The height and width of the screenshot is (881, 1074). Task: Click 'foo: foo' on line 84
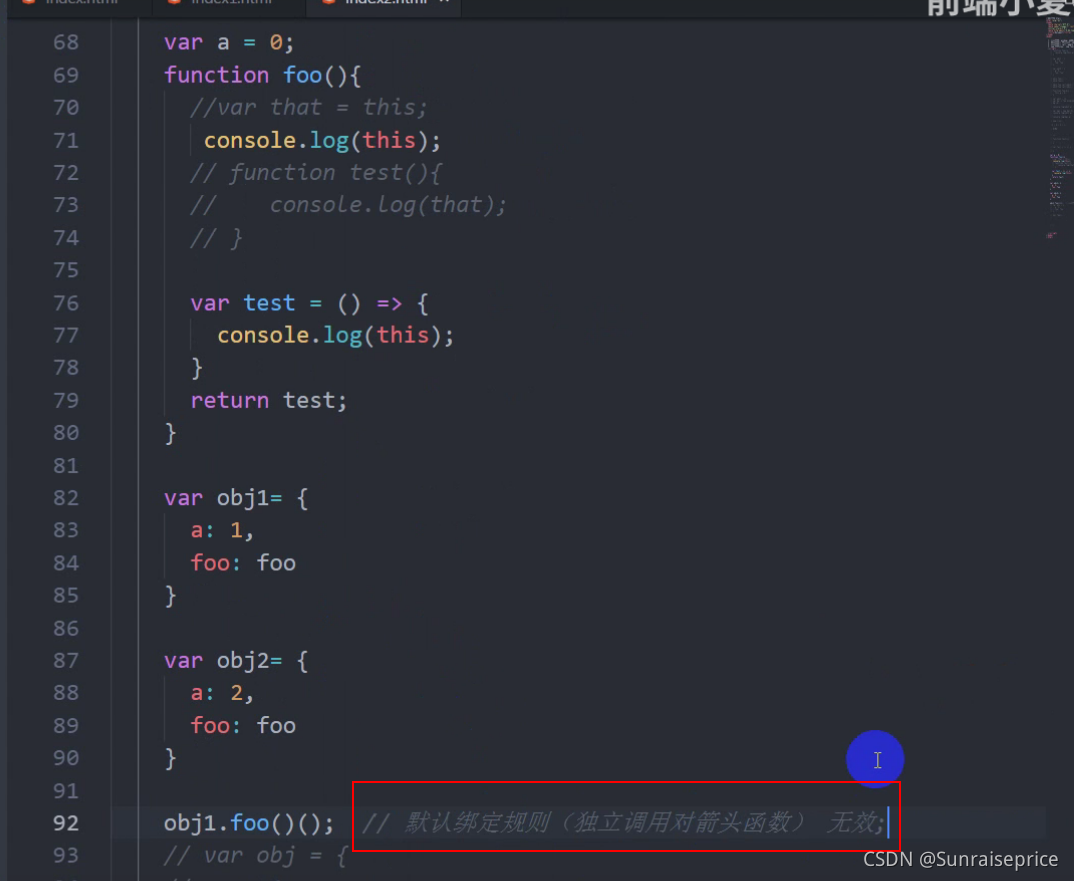click(243, 563)
